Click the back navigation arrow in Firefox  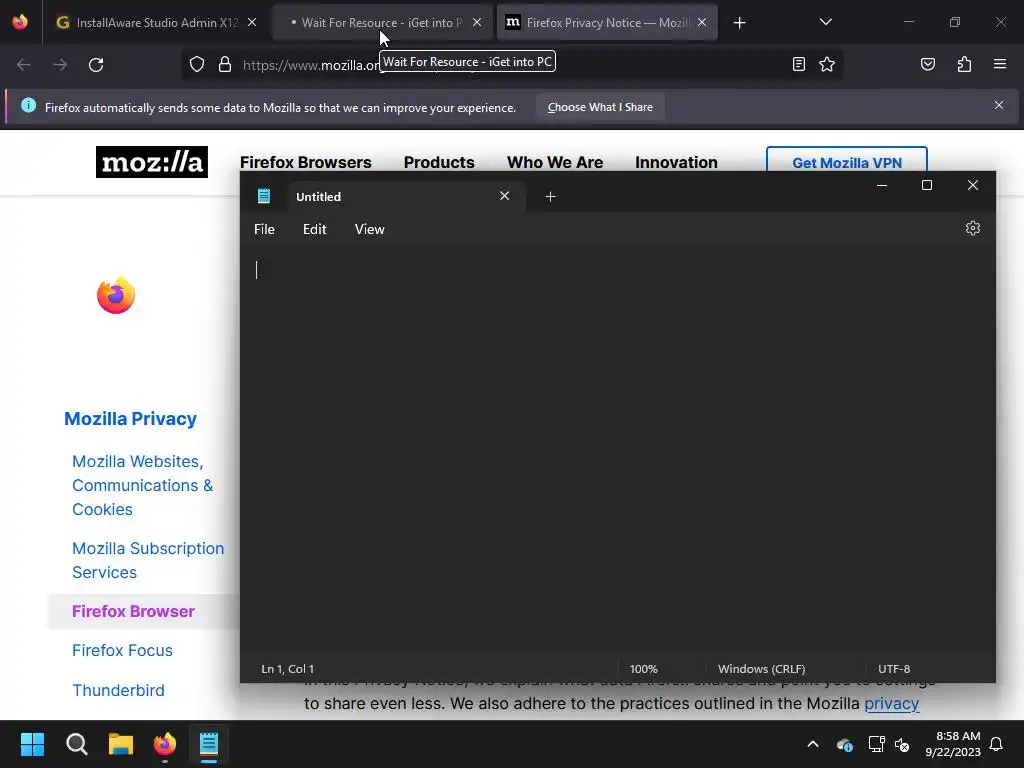(24, 65)
